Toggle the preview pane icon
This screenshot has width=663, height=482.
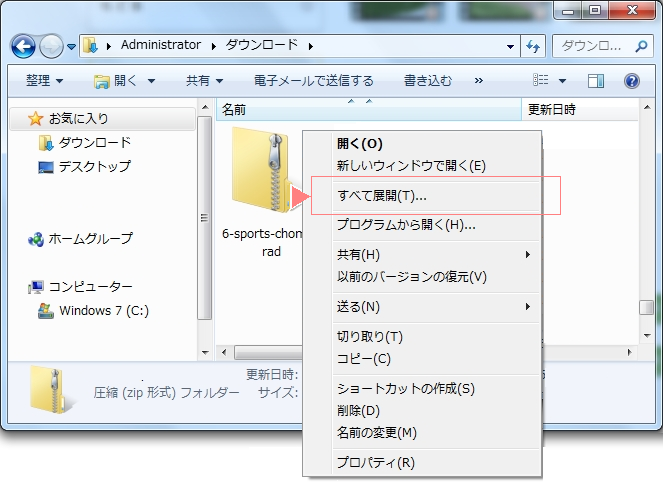tap(596, 80)
